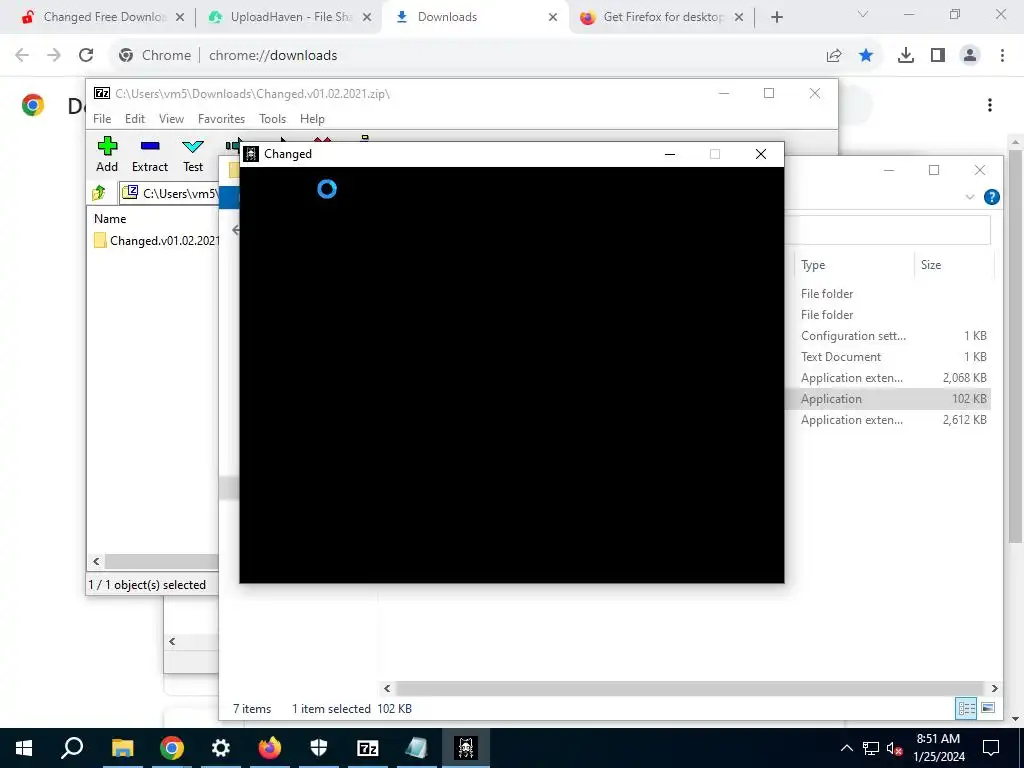Screen dimensions: 1024x768
Task: Open Windows Start menu
Action: pyautogui.click(x=24, y=748)
